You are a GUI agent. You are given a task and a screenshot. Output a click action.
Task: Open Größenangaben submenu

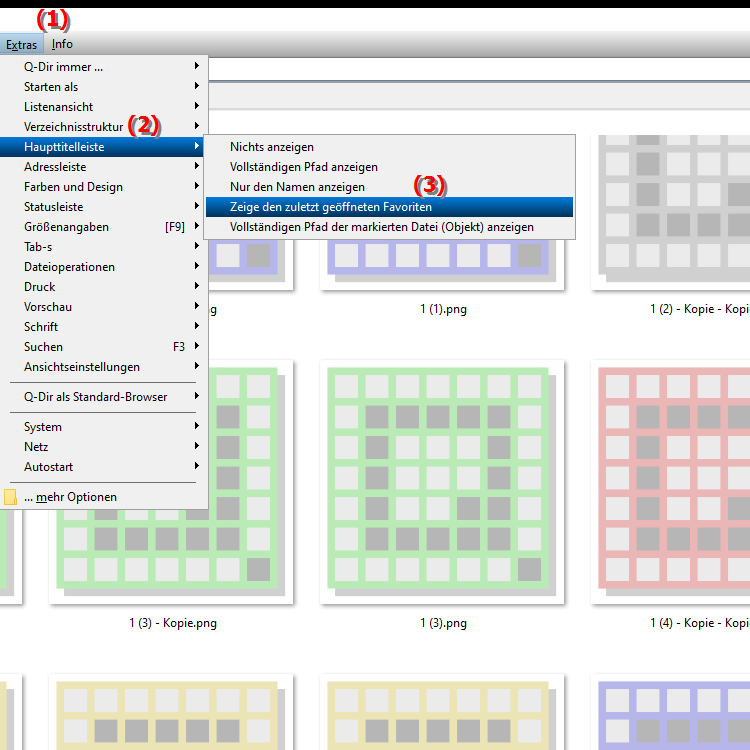point(104,227)
